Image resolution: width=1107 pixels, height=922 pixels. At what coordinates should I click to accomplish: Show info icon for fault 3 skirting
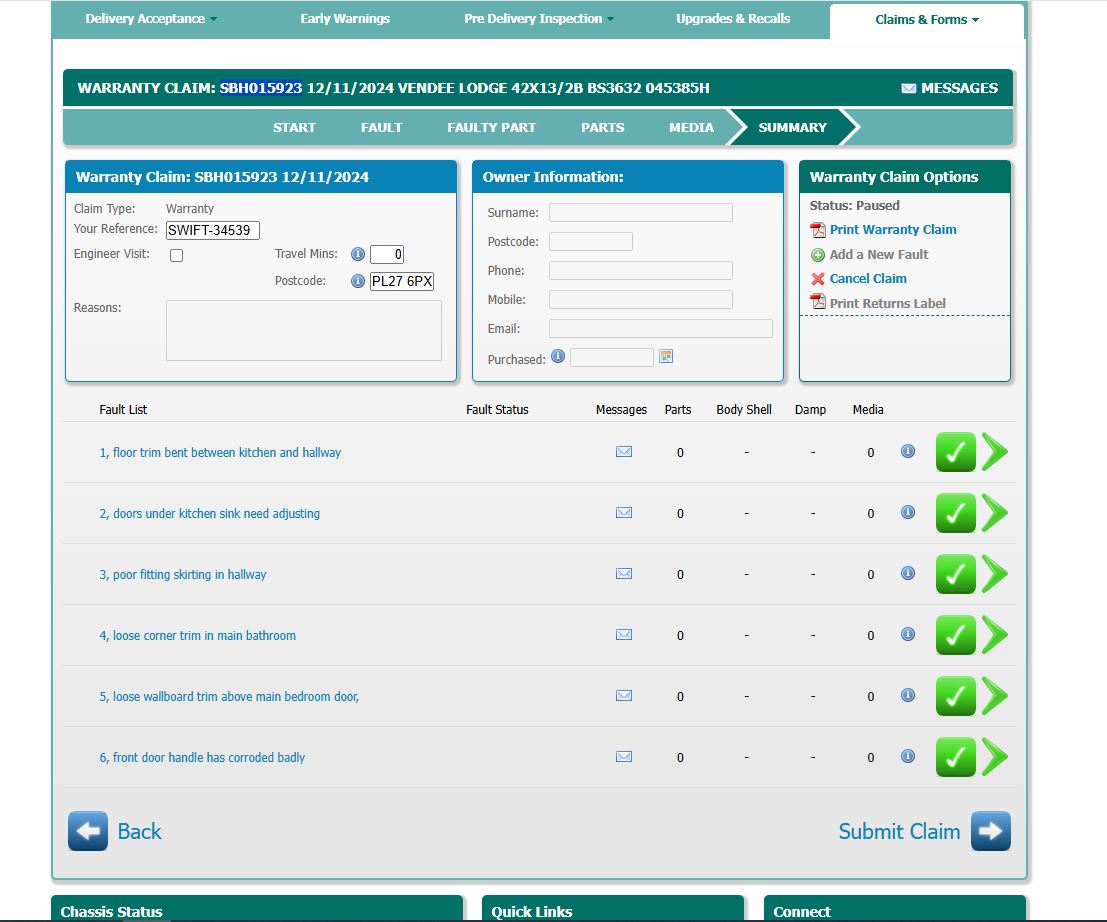(908, 573)
